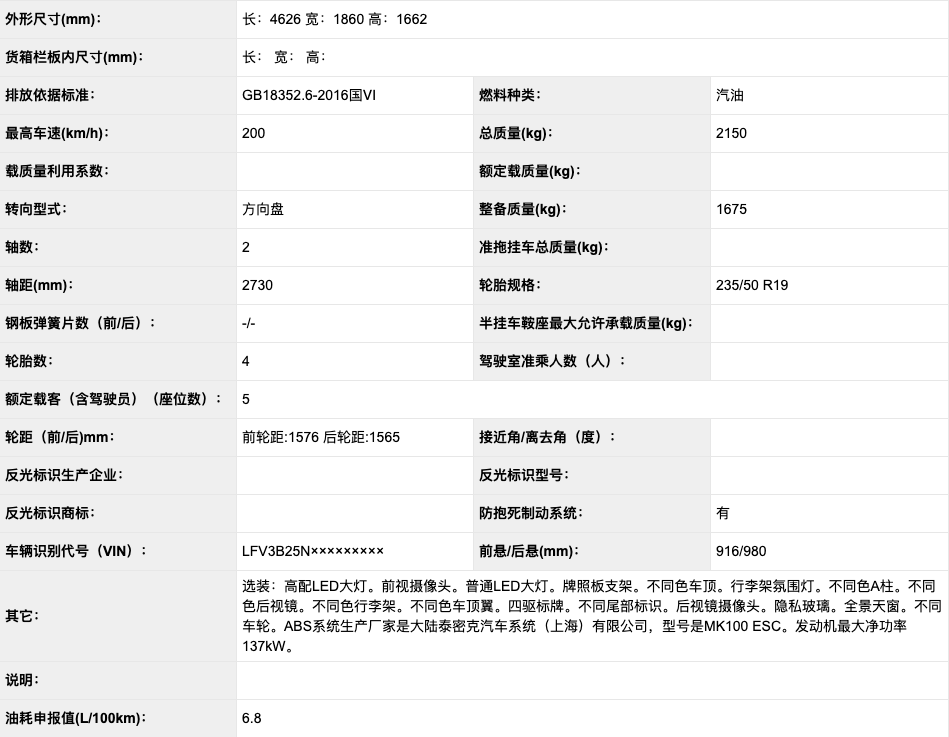Select the 轮胎数 value 4

245,361
